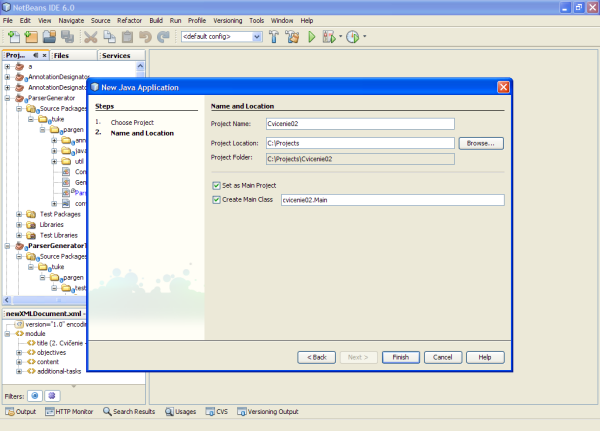Click the Open Project toolbar icon

point(49,37)
